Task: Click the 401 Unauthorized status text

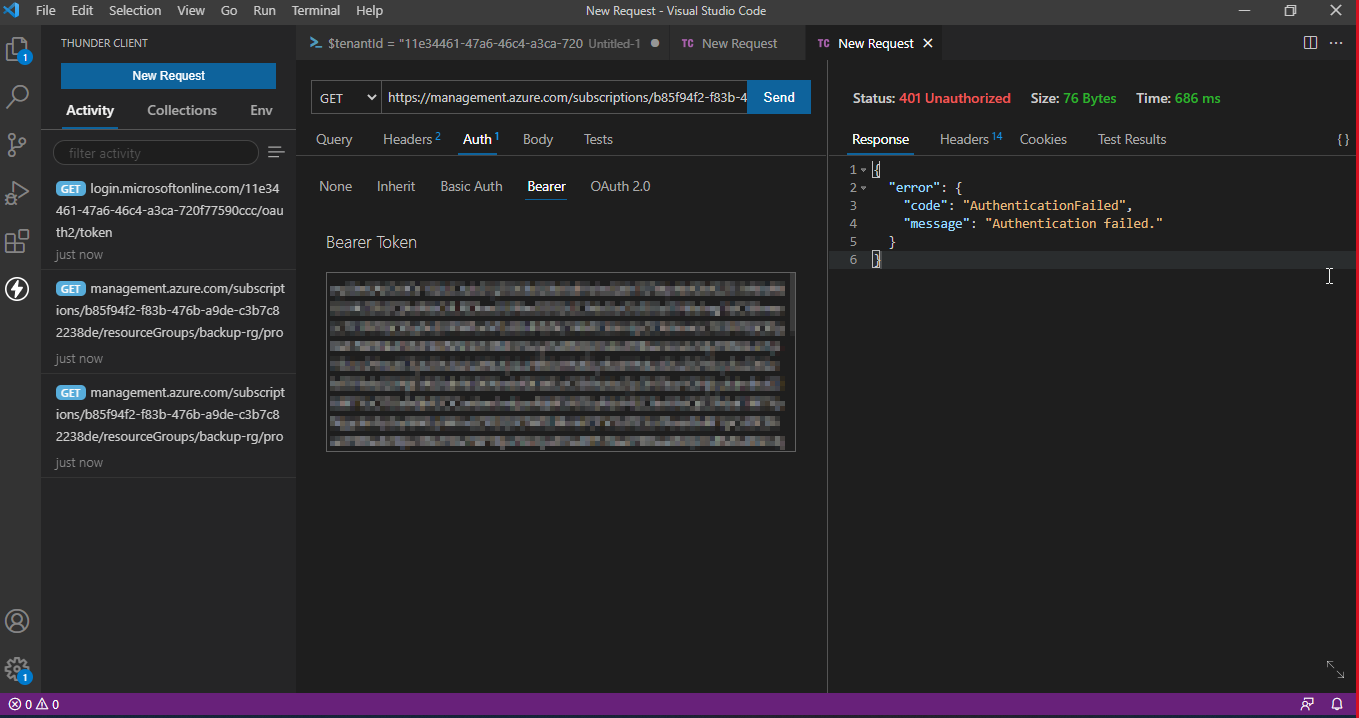Action: pos(955,98)
